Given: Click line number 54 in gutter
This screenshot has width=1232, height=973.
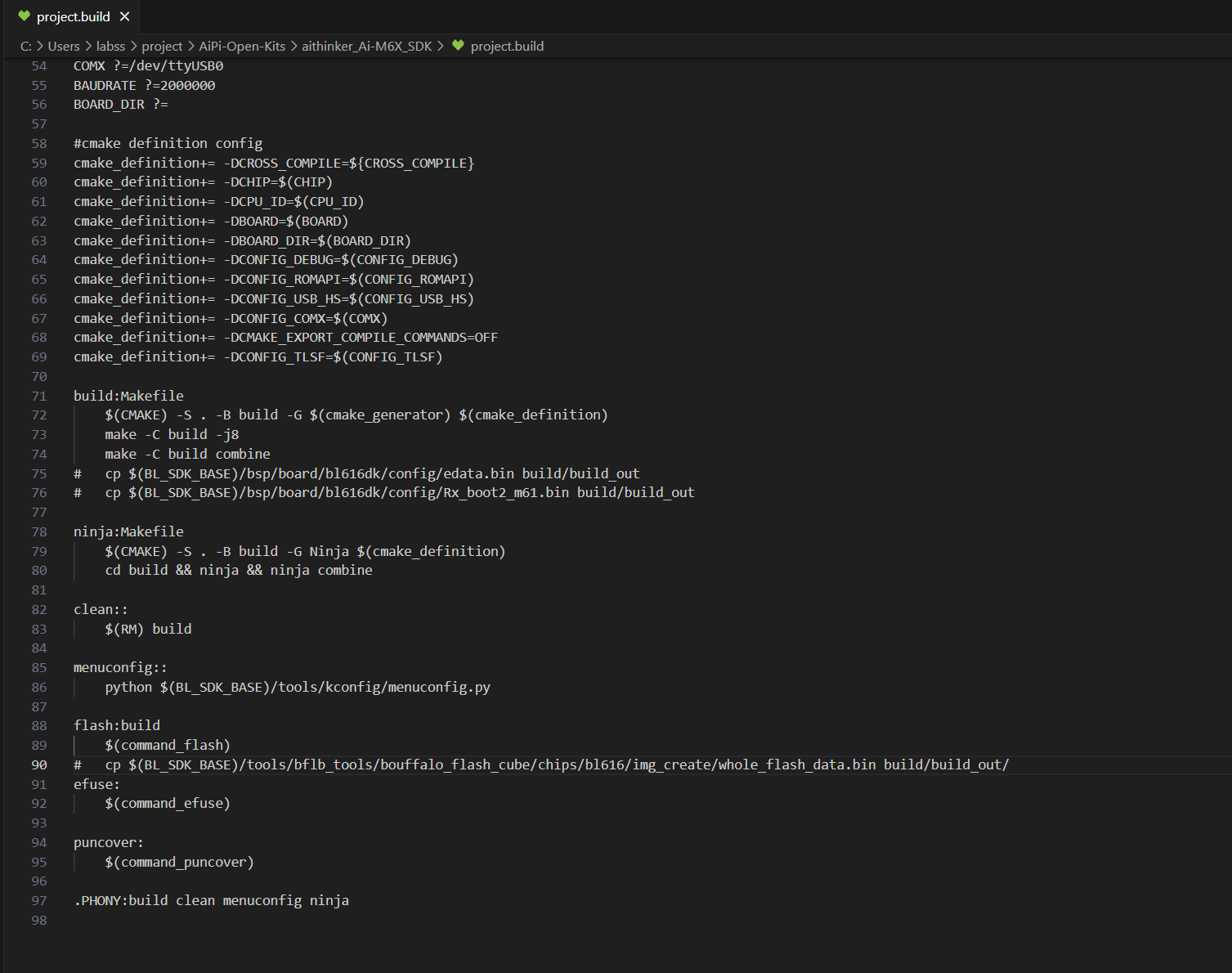Looking at the screenshot, I should 39,66.
